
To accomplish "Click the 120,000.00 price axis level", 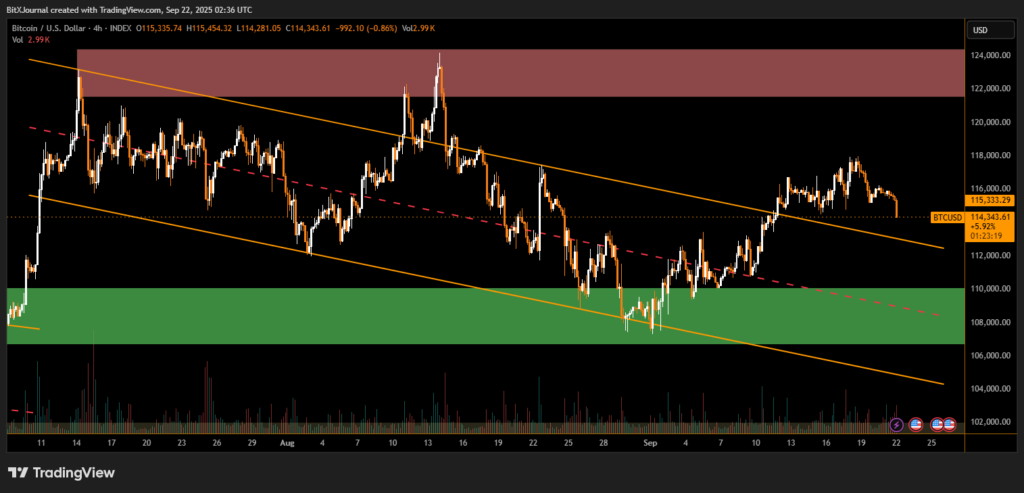I will click(x=990, y=122).
